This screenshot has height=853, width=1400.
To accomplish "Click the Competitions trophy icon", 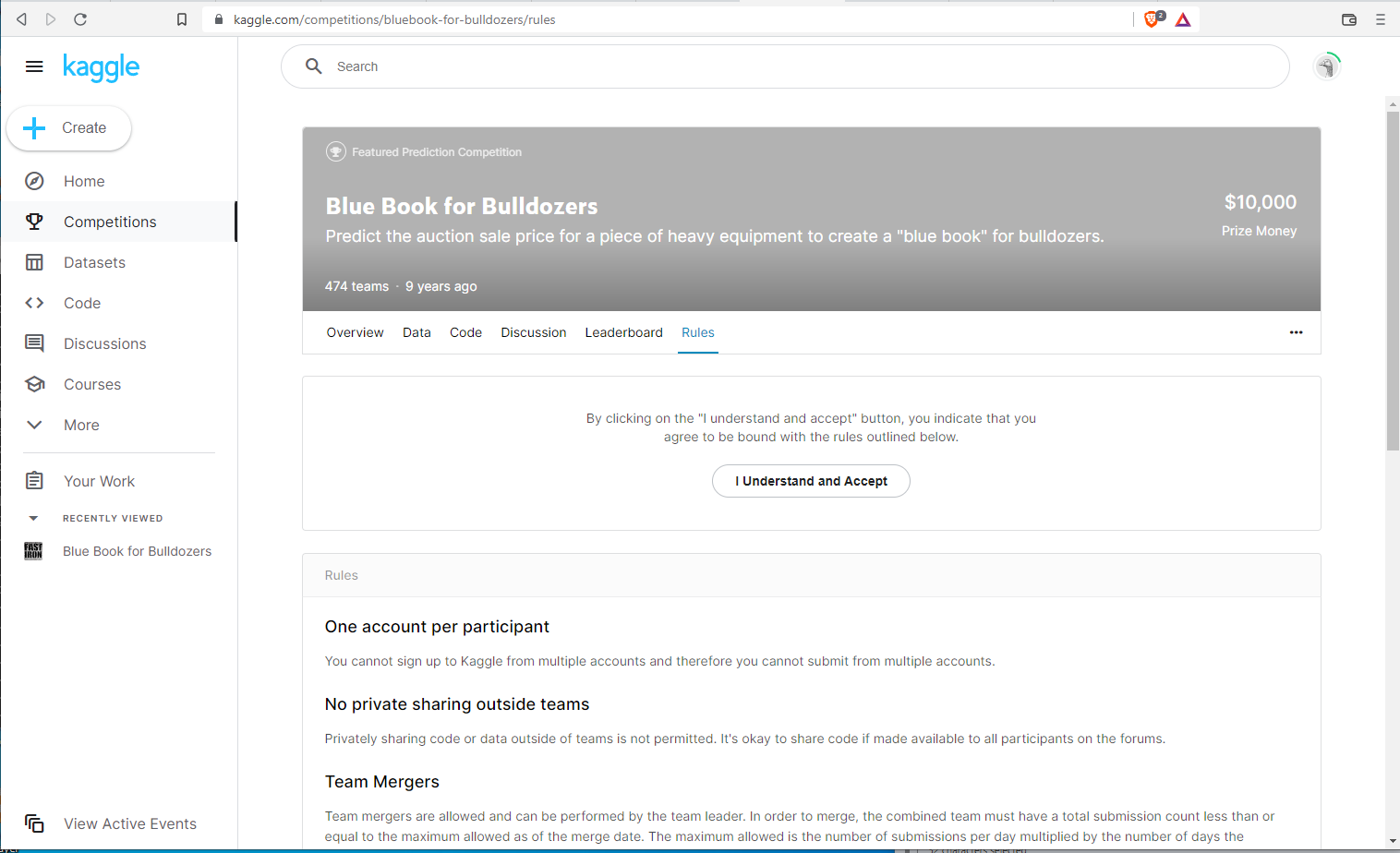I will [x=34, y=222].
